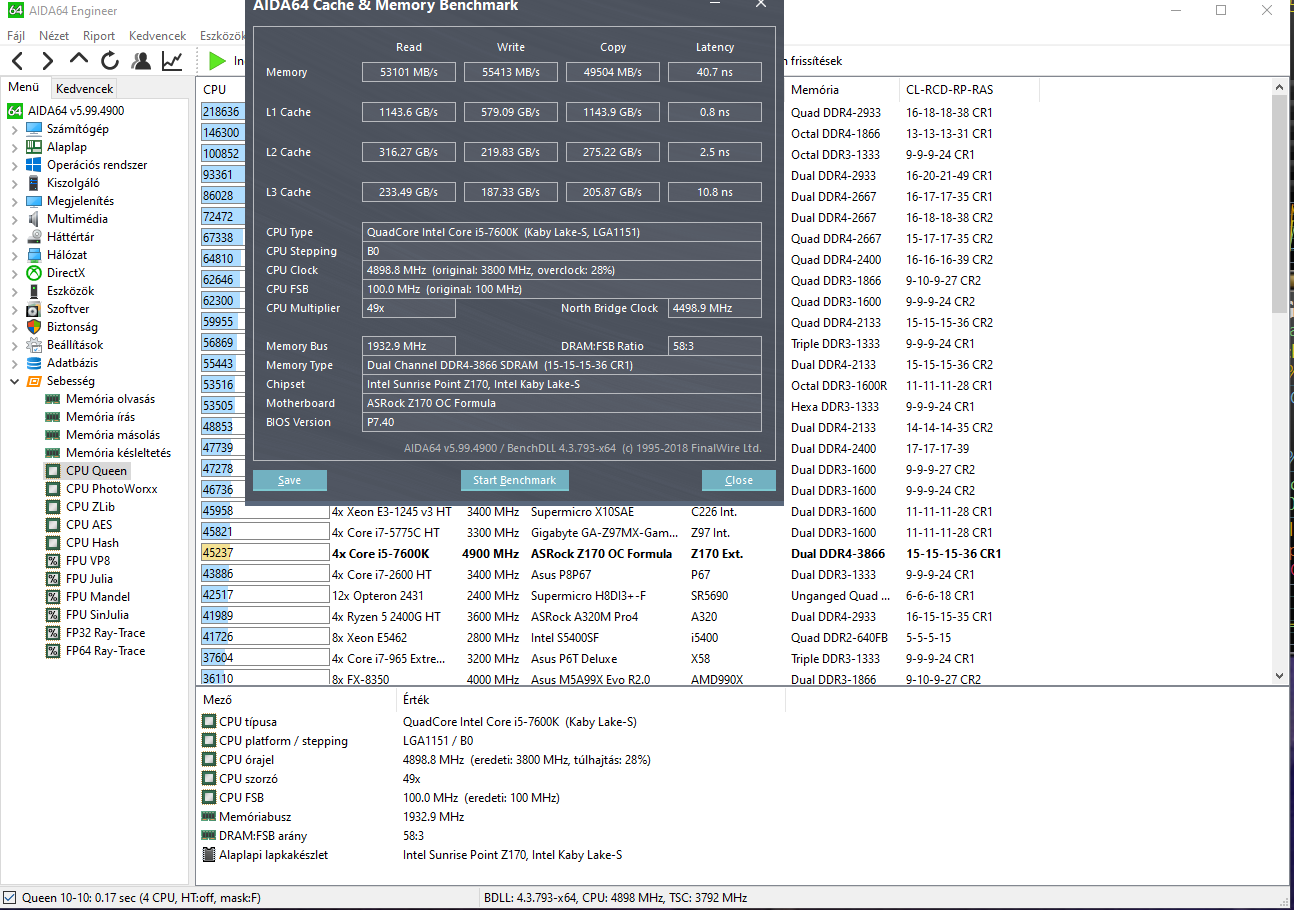
Task: Click the CL-RCD-RP-RAS column header
Action: point(950,90)
